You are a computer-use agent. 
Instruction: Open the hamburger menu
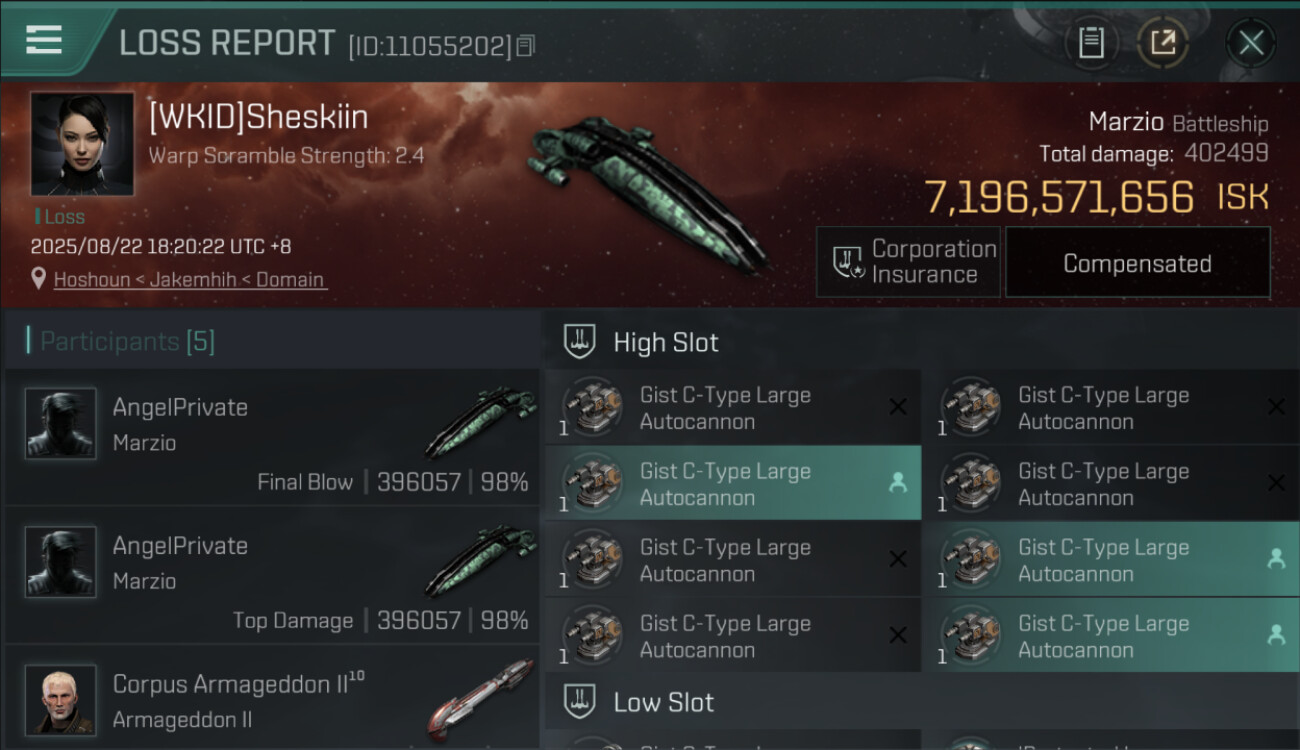(x=44, y=40)
